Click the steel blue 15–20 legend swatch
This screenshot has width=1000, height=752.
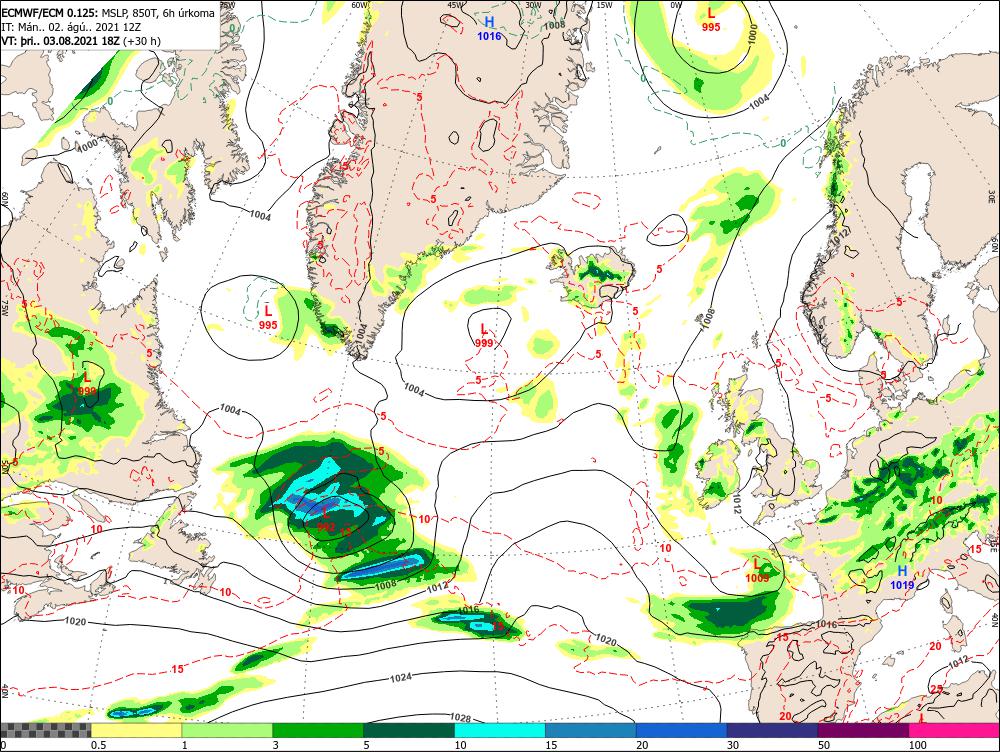click(591, 730)
